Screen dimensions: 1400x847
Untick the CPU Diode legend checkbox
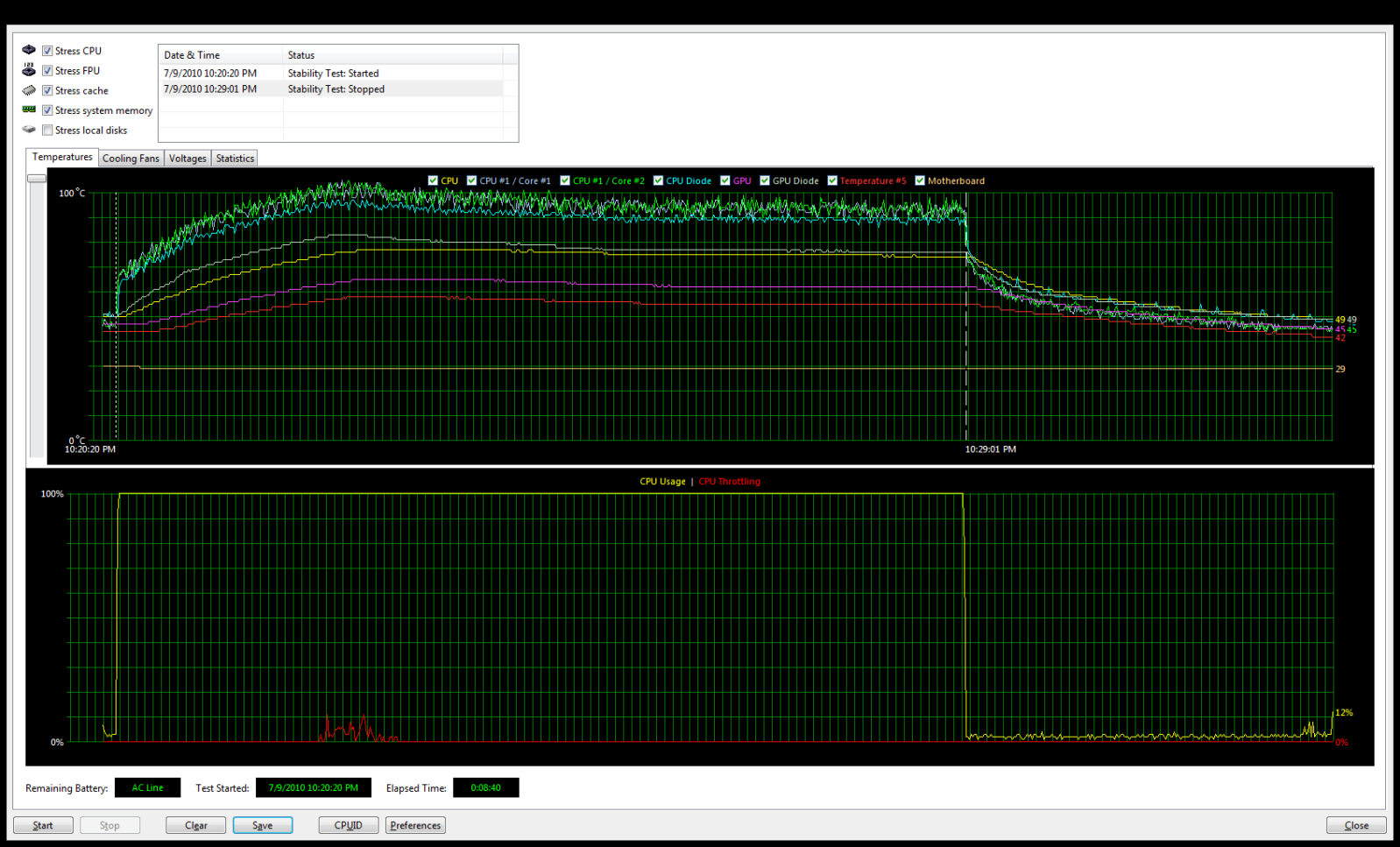click(658, 180)
